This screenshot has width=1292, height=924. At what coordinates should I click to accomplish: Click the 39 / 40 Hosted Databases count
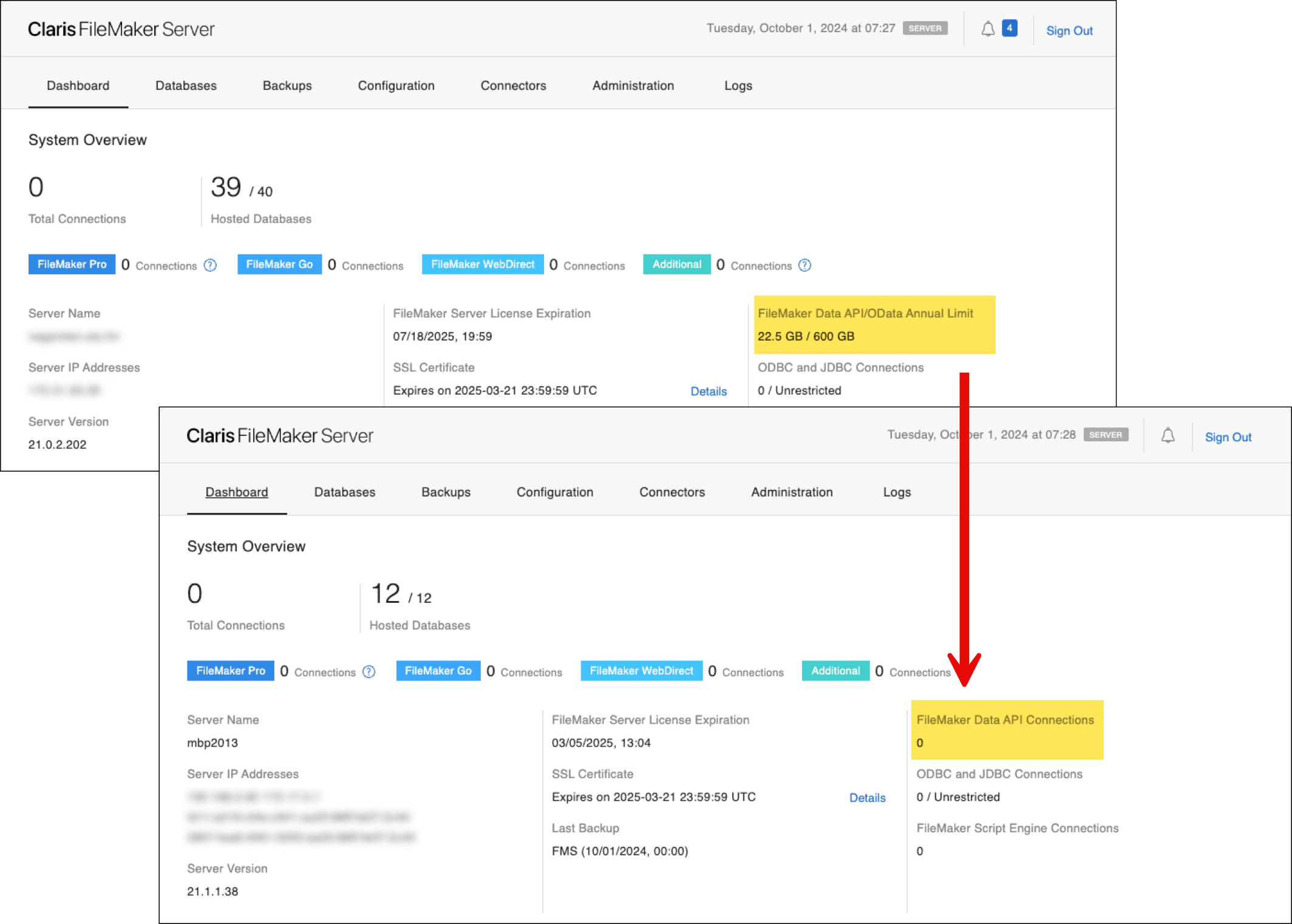coord(242,188)
